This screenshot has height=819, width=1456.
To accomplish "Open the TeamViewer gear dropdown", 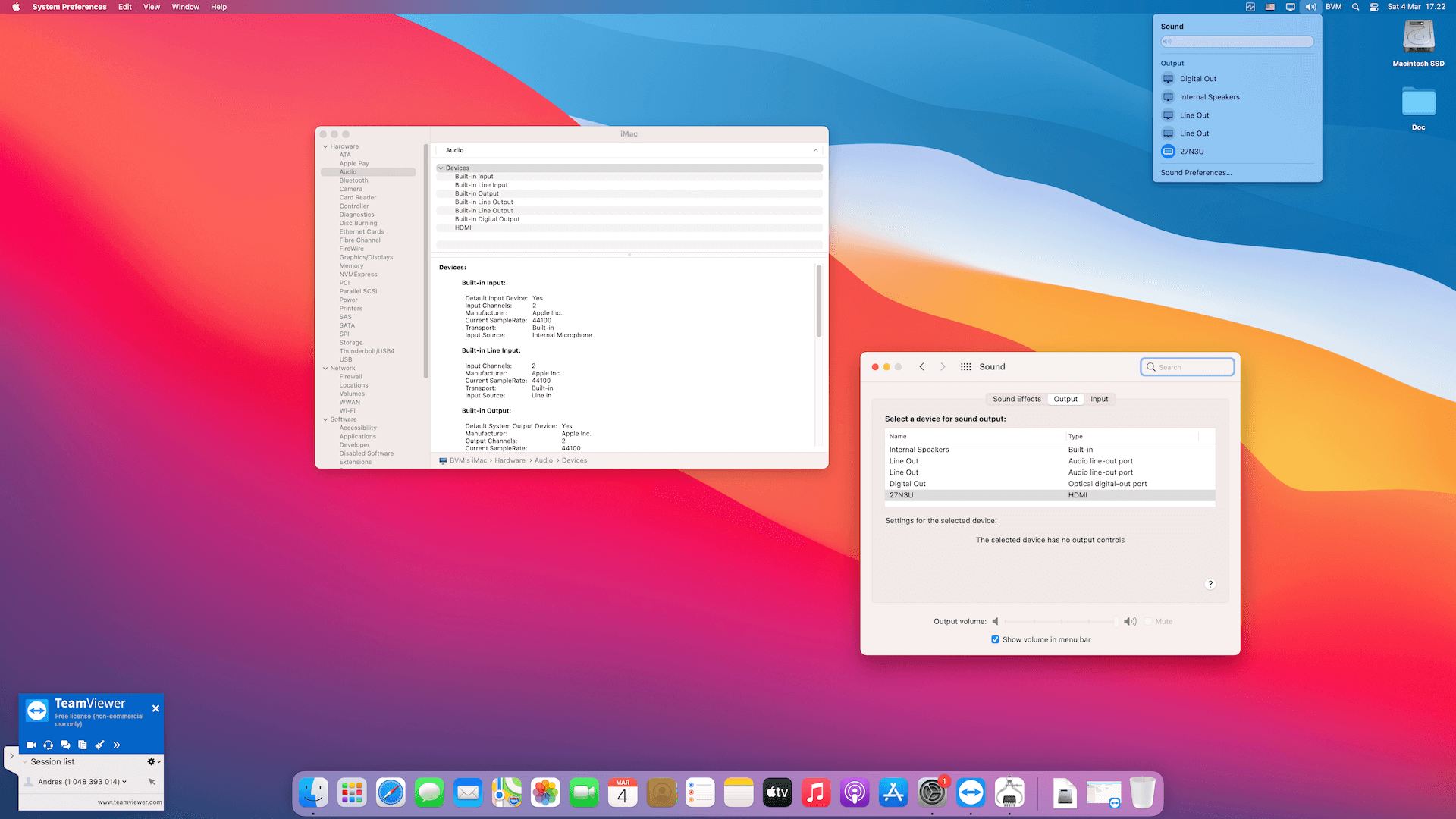I will pos(154,762).
